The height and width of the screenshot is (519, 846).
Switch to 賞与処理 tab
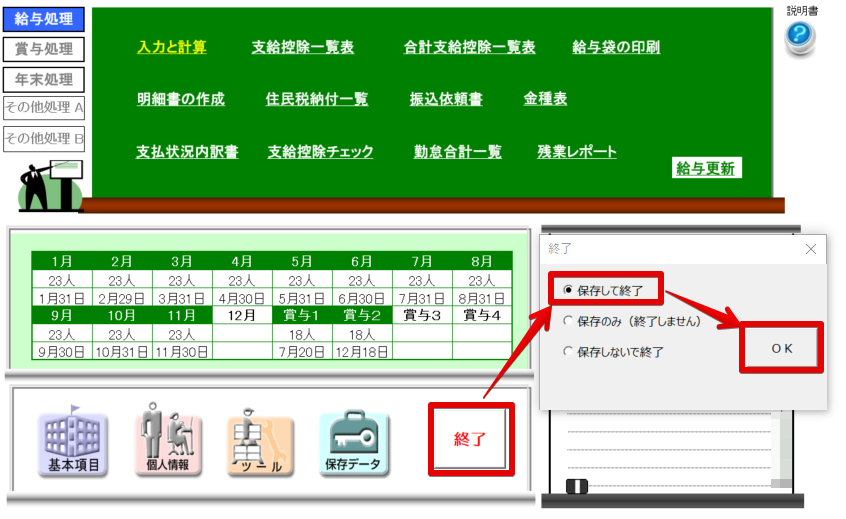[x=44, y=49]
